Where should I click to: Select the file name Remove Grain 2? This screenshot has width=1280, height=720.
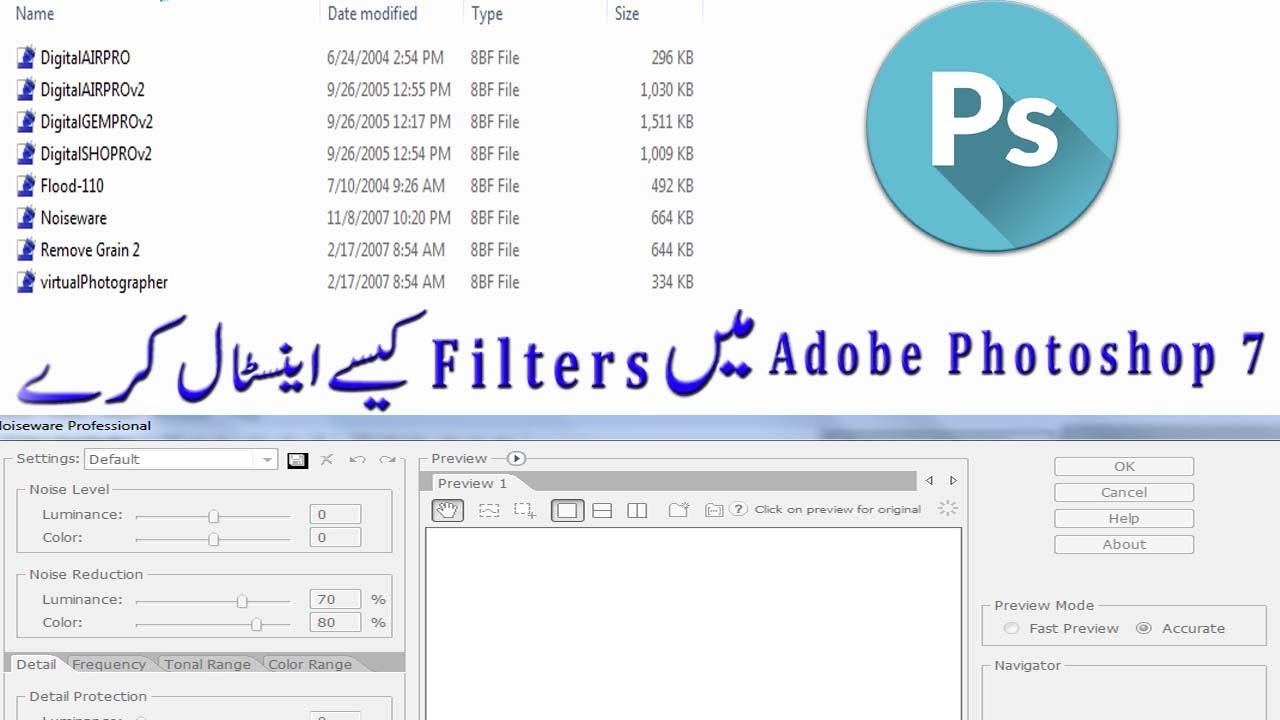[x=90, y=250]
